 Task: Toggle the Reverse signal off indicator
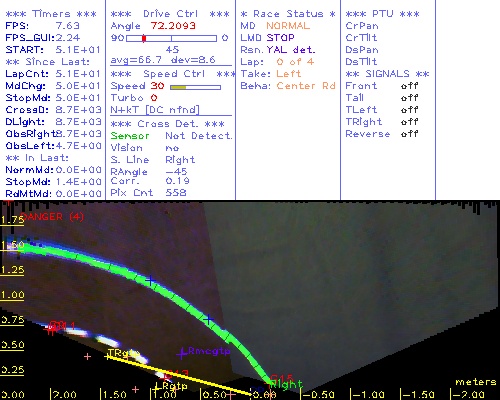(409, 134)
